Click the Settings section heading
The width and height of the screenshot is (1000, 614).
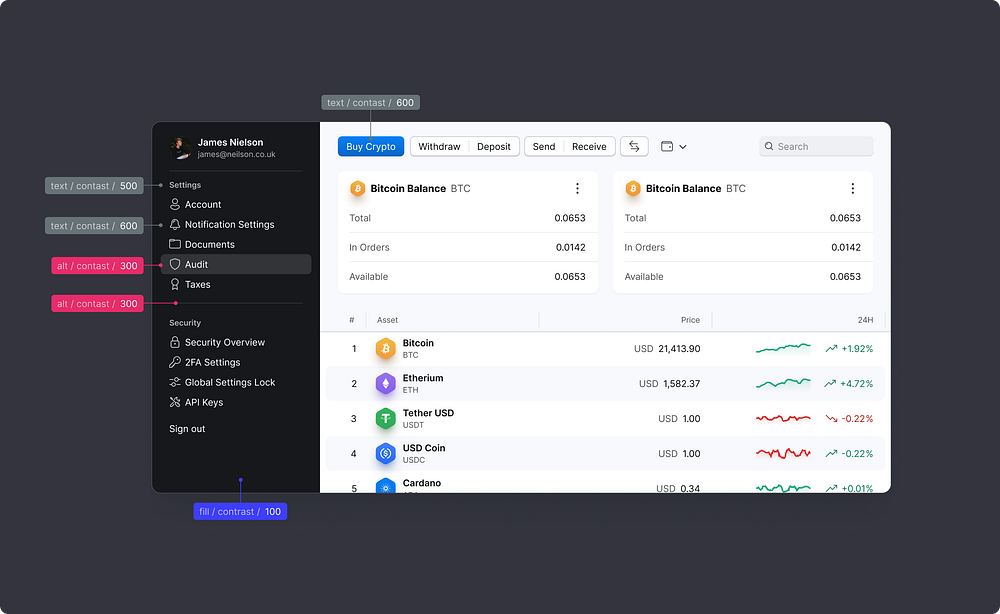point(185,185)
